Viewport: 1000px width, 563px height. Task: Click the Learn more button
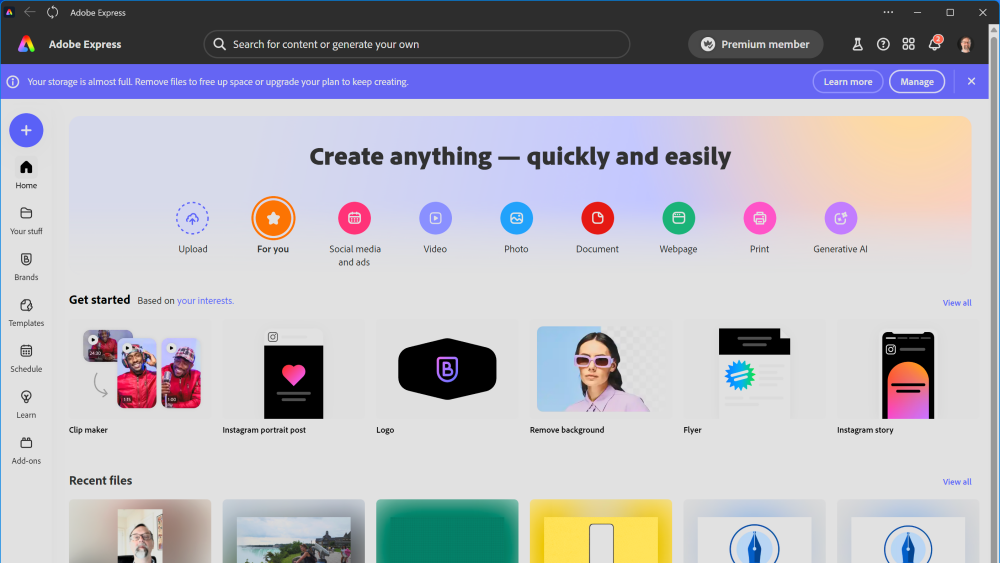tap(848, 82)
